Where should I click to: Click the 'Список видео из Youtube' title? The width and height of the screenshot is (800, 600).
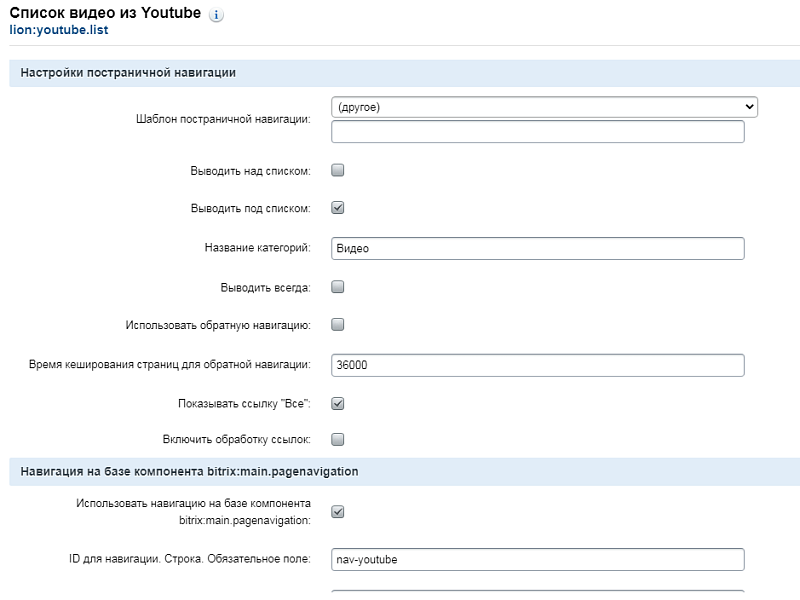coord(105,15)
